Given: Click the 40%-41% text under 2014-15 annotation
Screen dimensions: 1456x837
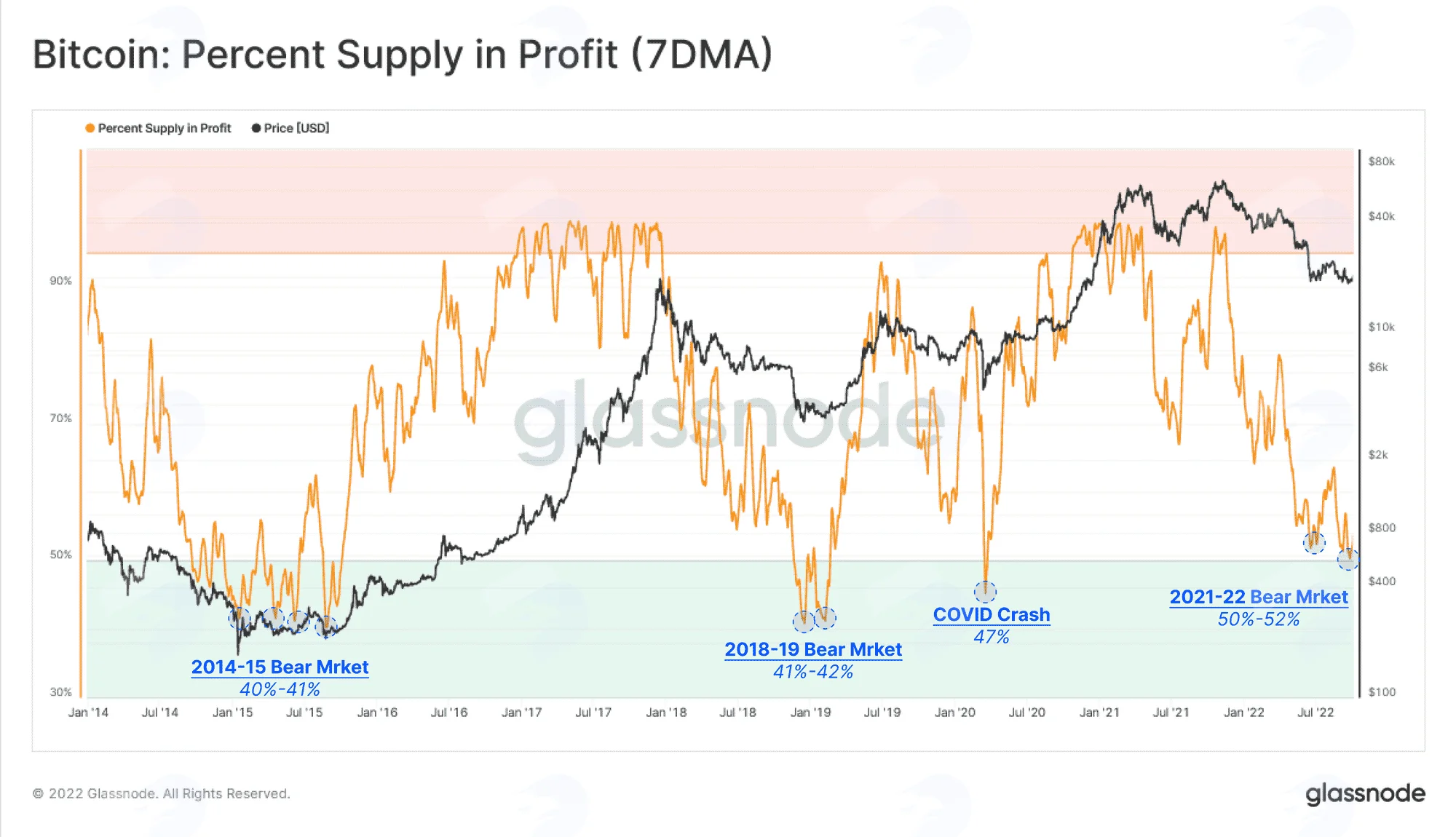Looking at the screenshot, I should point(280,689).
